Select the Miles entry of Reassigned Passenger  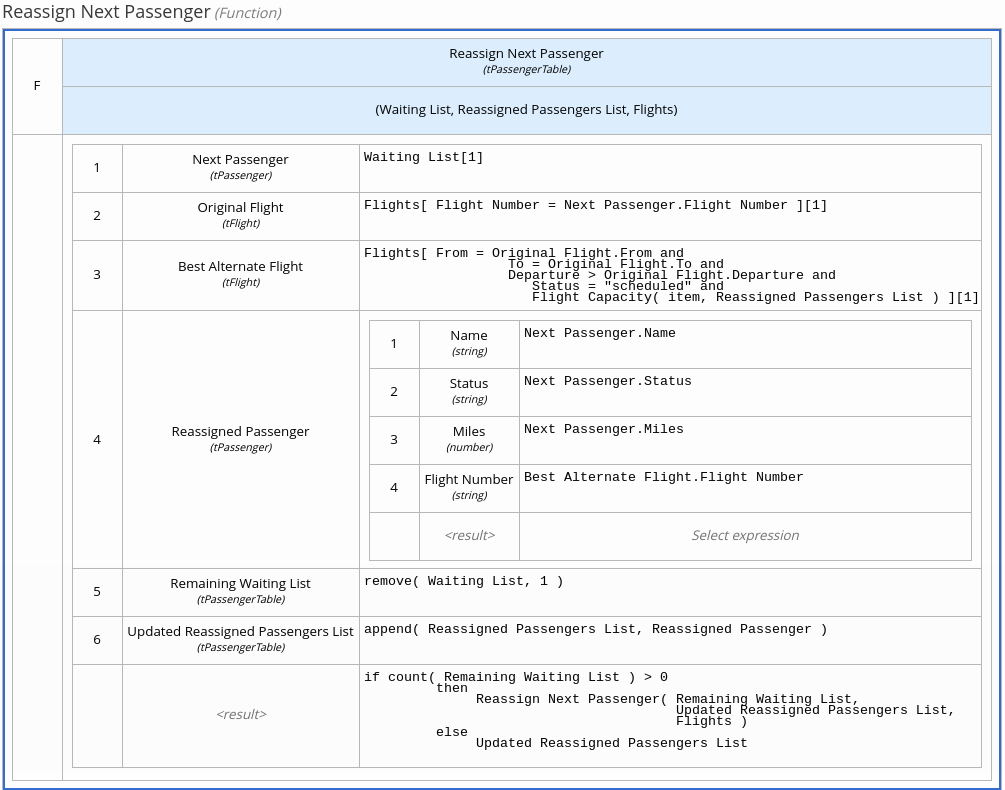point(468,439)
